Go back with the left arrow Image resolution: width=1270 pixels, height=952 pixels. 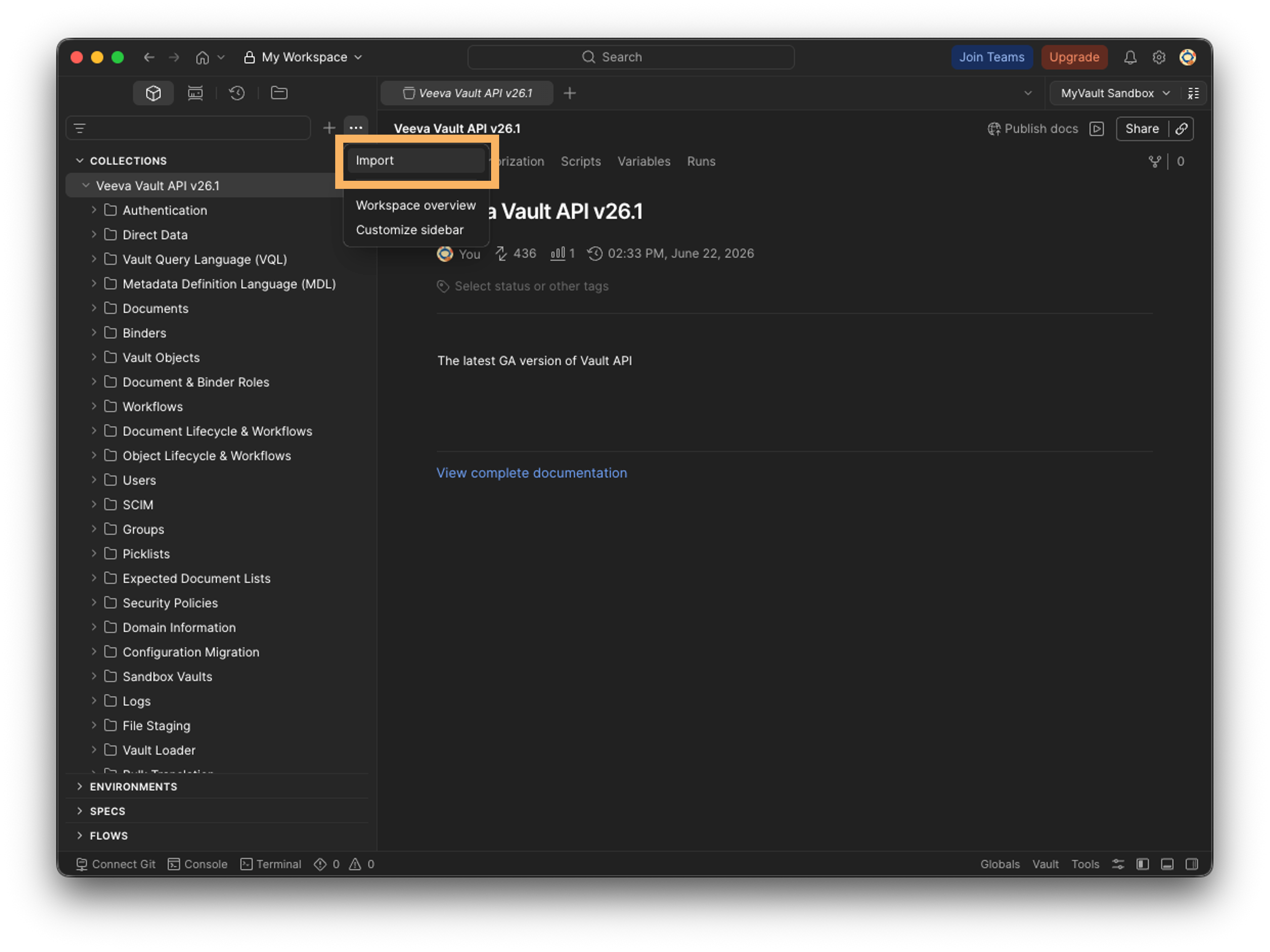click(x=149, y=57)
